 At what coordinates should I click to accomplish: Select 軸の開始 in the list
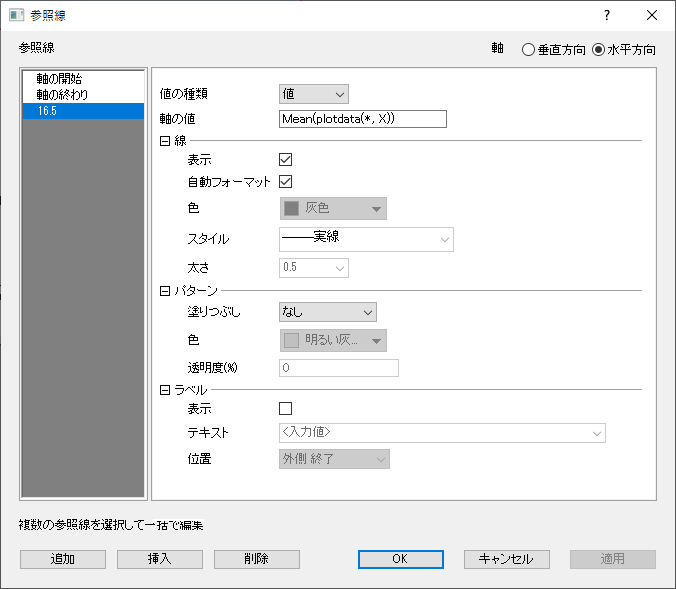[84, 78]
